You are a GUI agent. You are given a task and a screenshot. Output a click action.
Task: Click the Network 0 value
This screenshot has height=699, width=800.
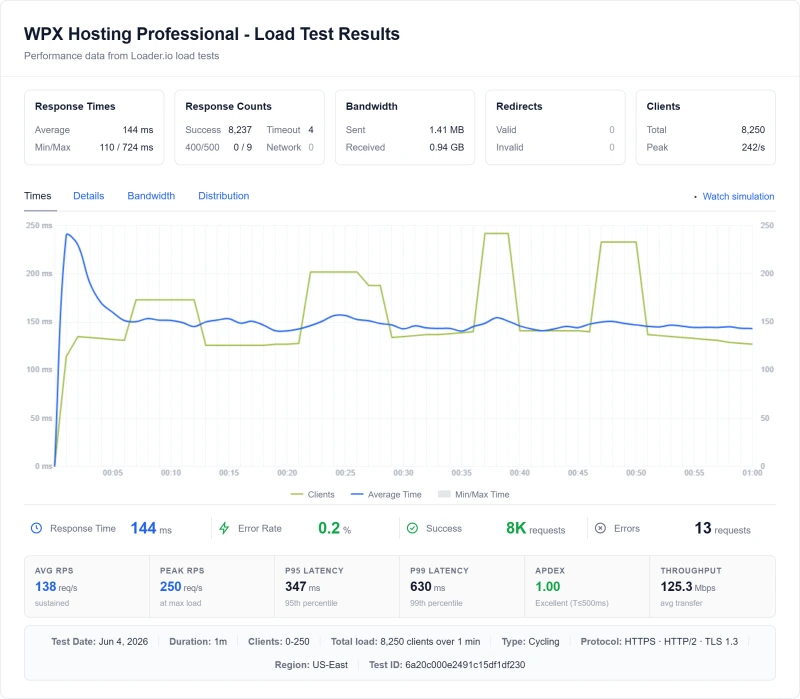[311, 147]
